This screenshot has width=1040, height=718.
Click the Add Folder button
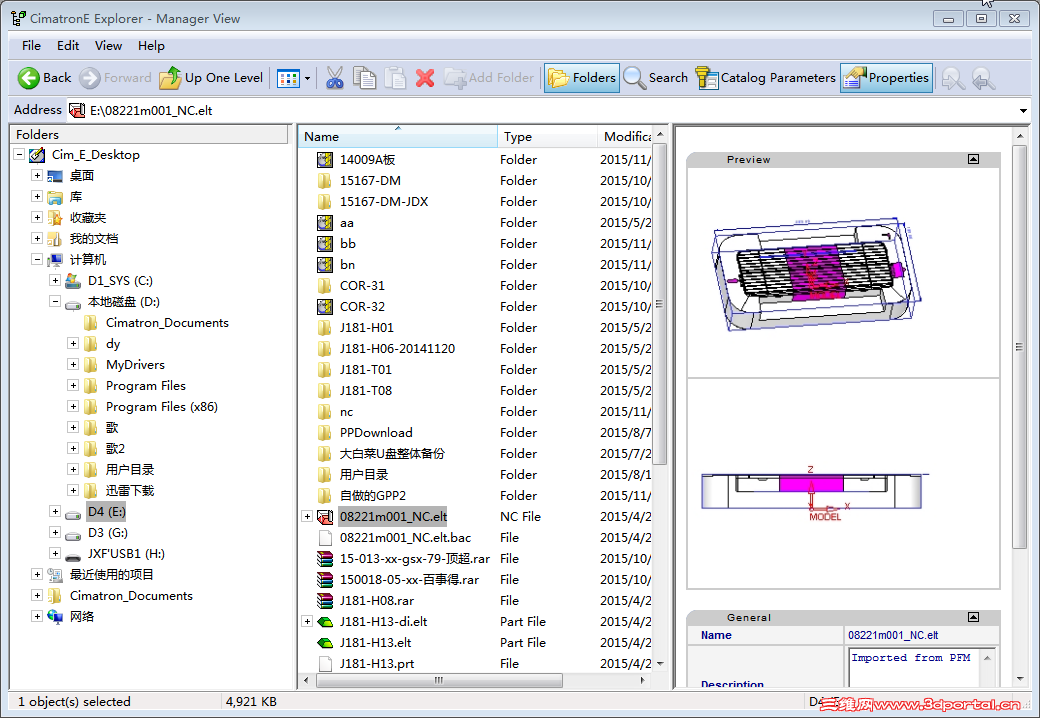(x=489, y=78)
